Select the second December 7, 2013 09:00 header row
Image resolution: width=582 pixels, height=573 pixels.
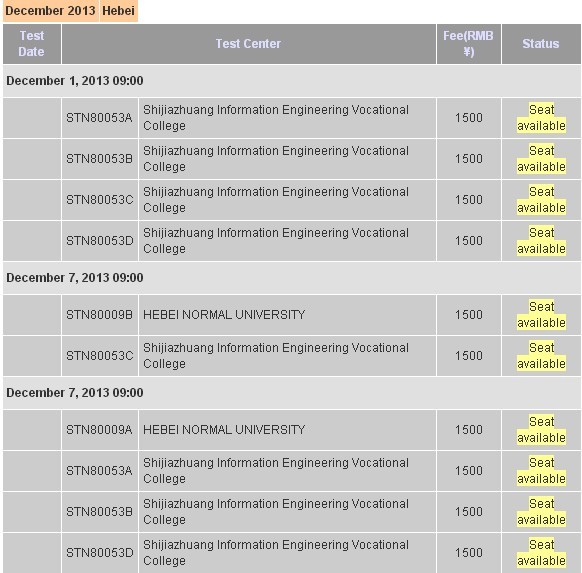coord(292,393)
